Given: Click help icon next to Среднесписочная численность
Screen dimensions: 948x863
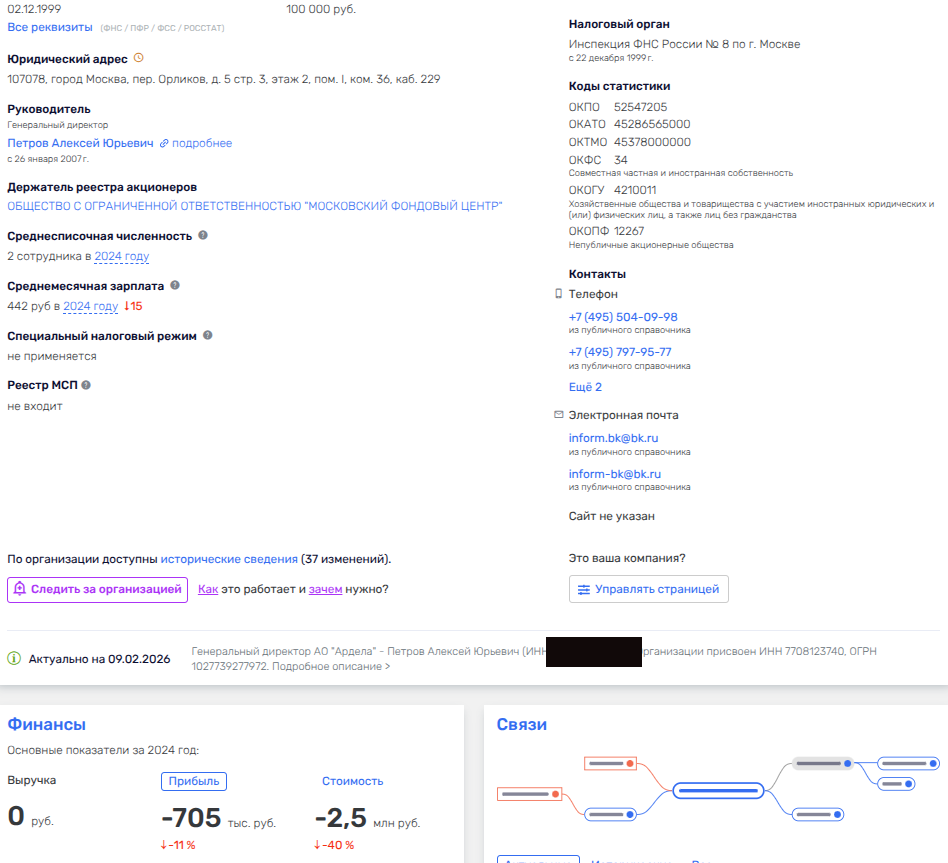Looking at the screenshot, I should 203,235.
